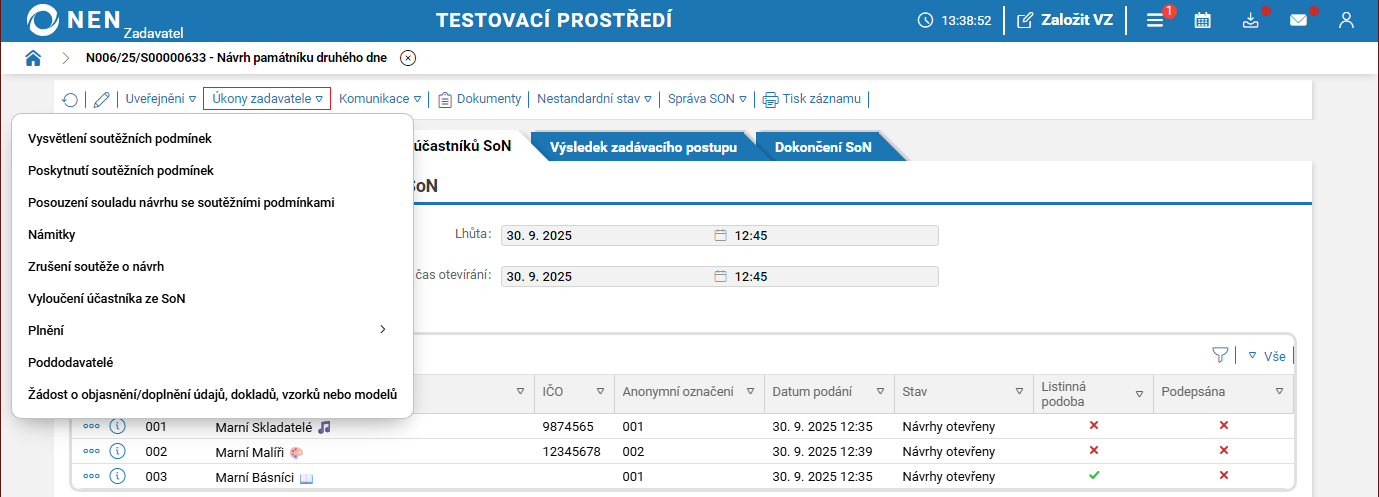Click the edit pencil icon

(x=101, y=99)
